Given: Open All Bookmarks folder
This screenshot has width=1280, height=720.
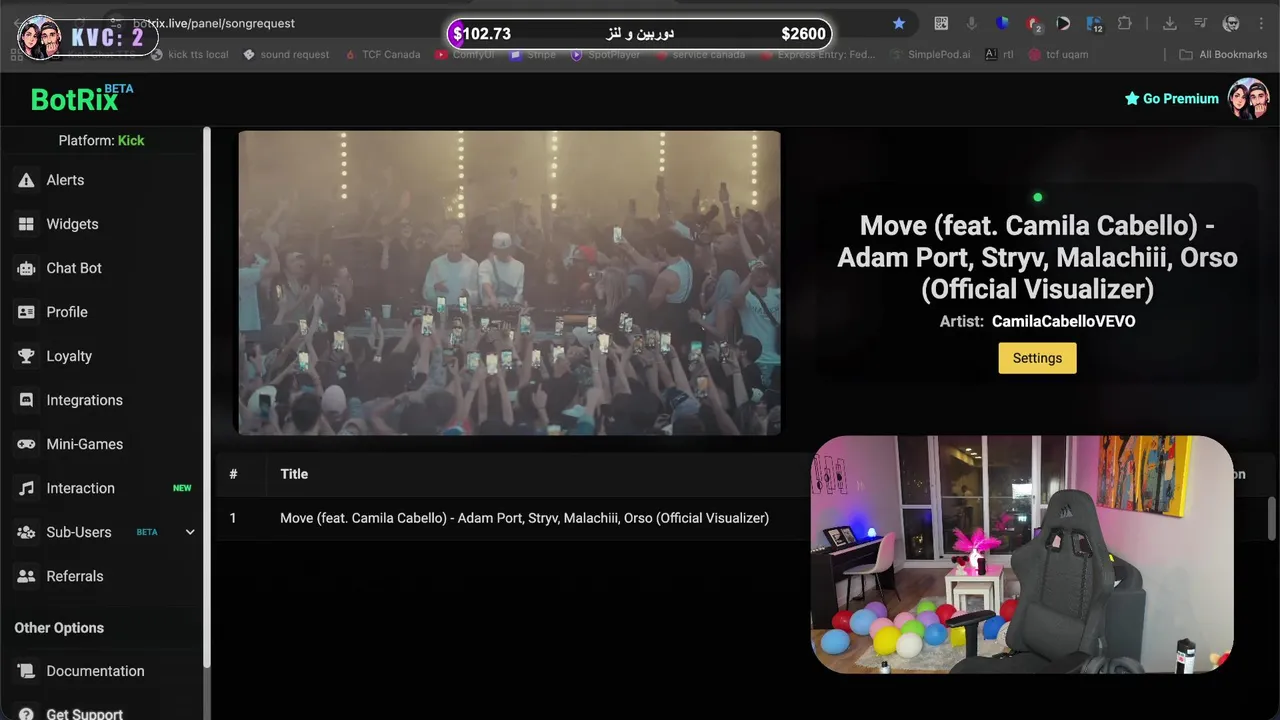Looking at the screenshot, I should click(x=1223, y=54).
